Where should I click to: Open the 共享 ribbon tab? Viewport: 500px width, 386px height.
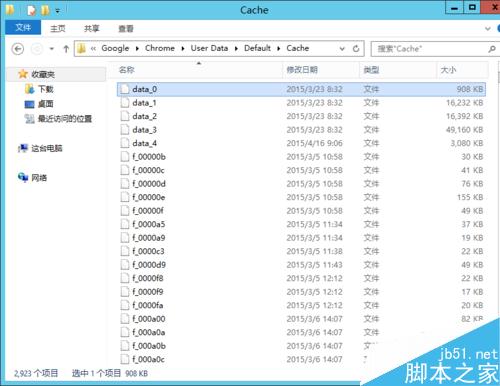click(x=92, y=29)
